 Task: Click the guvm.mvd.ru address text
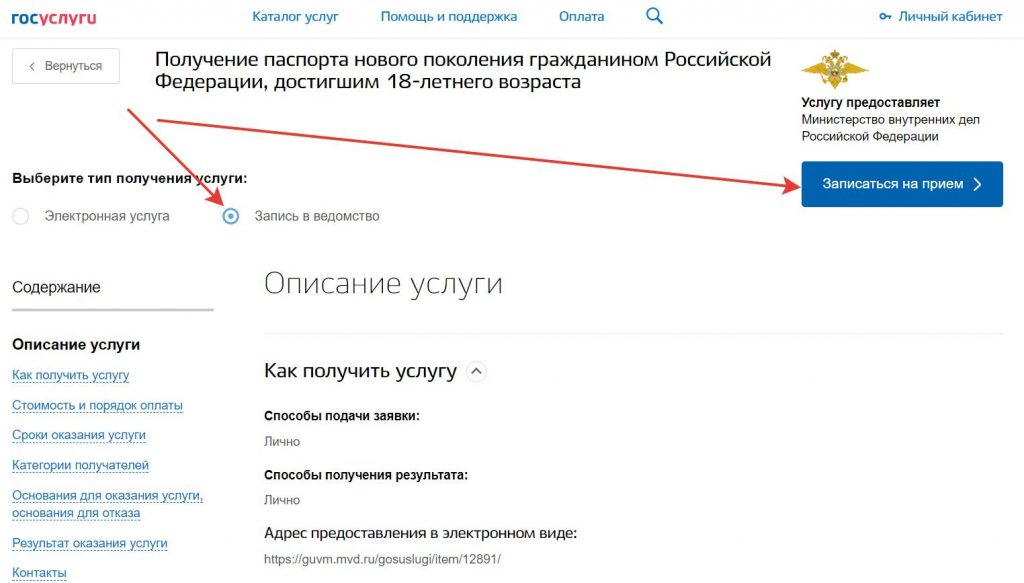(382, 559)
